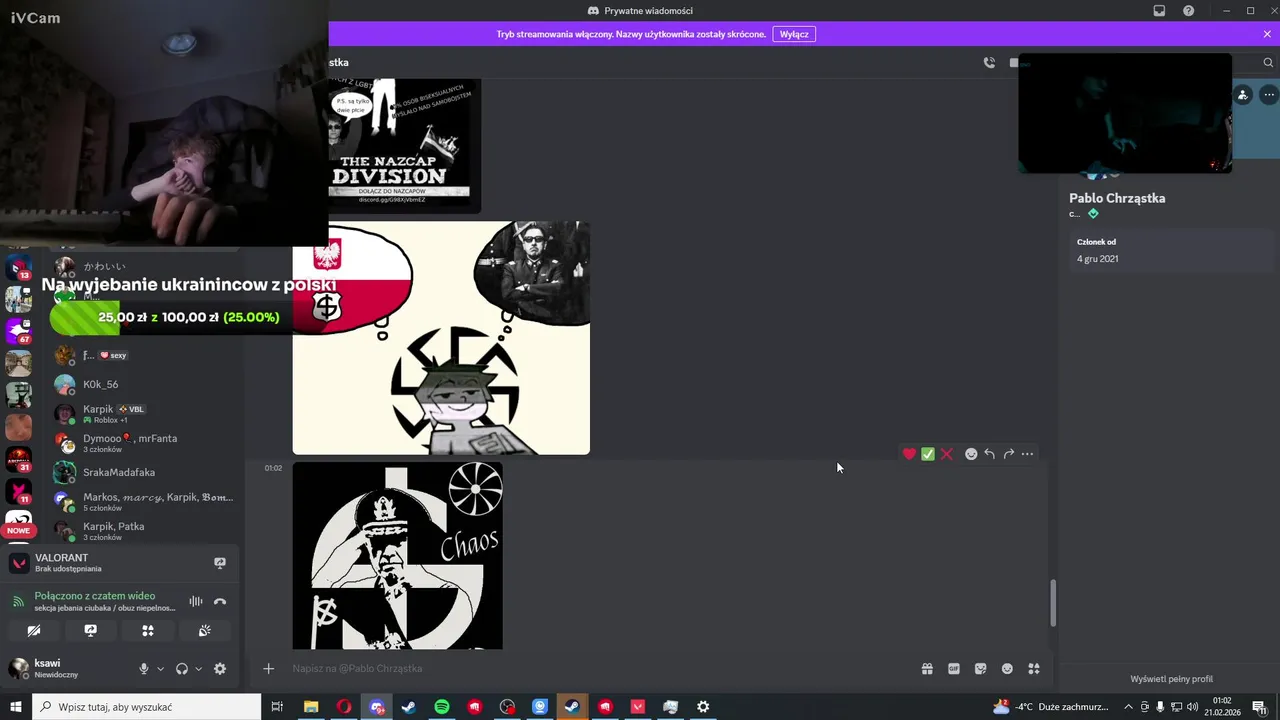Open the Pablo Chrząstka profile name
1280x720 pixels.
tap(1117, 198)
